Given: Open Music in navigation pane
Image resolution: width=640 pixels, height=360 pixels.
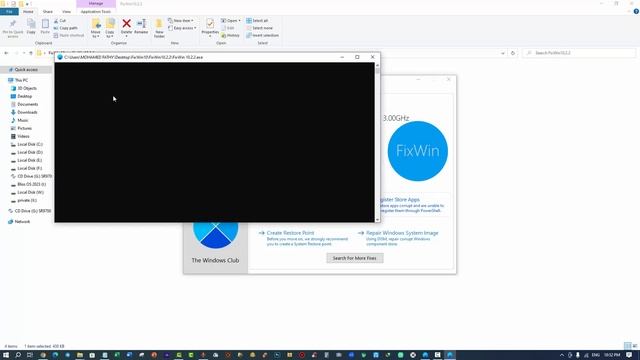Looking at the screenshot, I should pos(23,120).
